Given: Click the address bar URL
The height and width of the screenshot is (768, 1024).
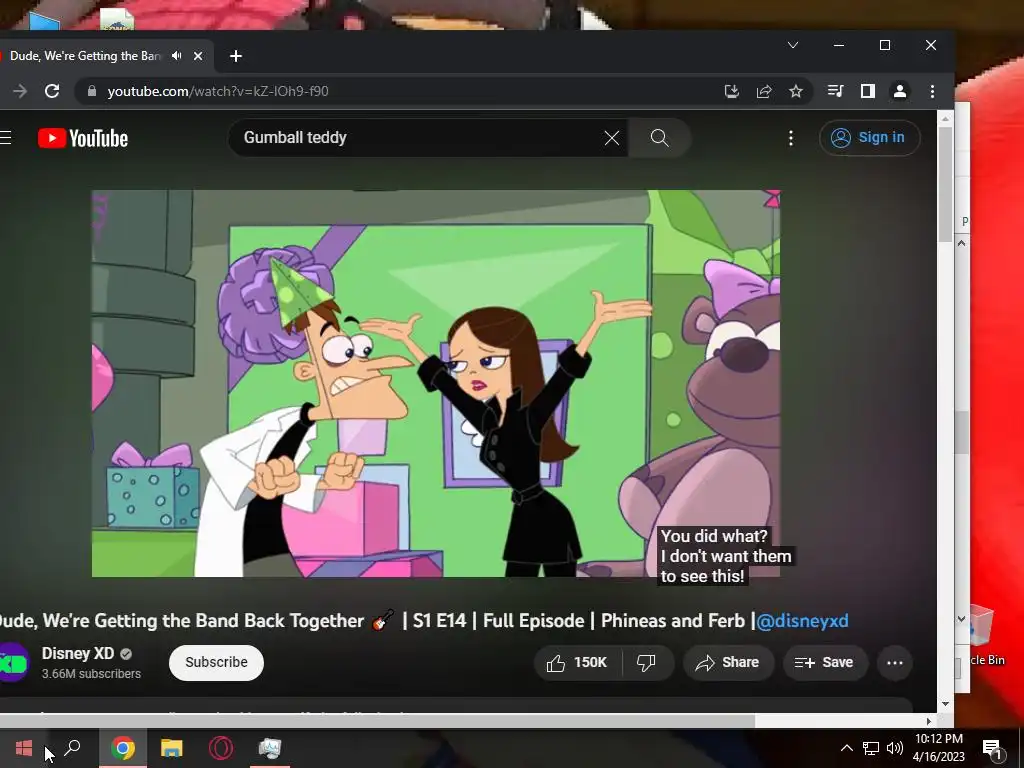Looking at the screenshot, I should 218,91.
